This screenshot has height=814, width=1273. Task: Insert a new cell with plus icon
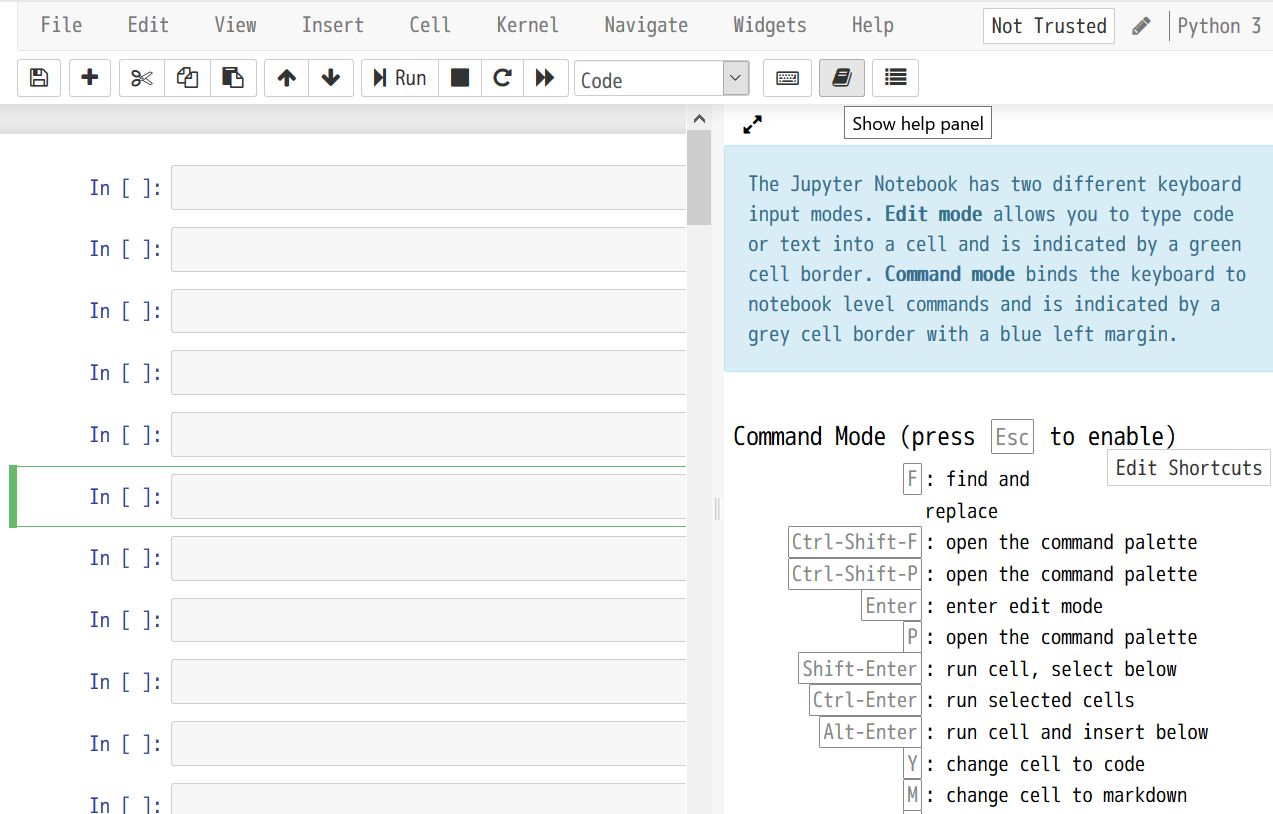[x=90, y=78]
